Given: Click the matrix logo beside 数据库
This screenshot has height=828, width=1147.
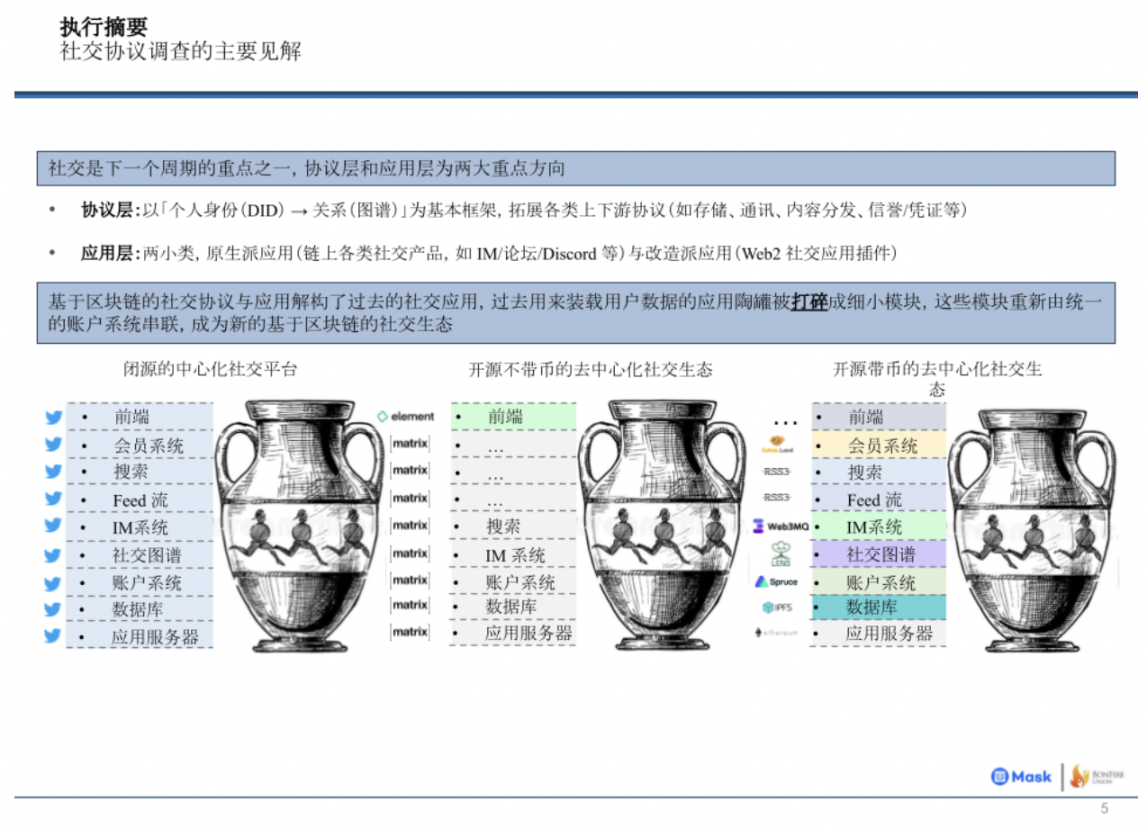Looking at the screenshot, I should [410, 606].
